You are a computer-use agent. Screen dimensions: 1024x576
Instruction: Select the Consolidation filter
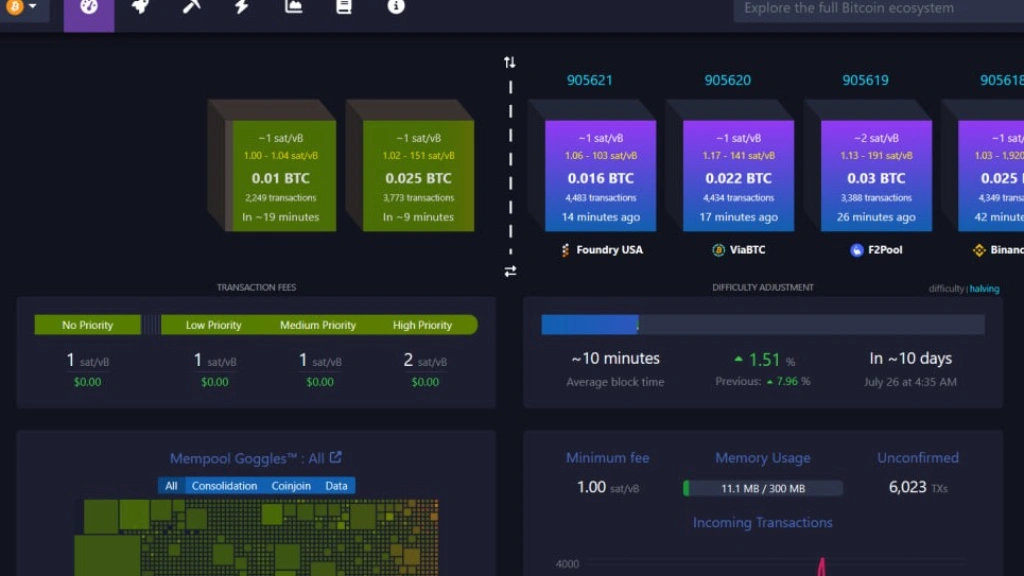click(224, 486)
